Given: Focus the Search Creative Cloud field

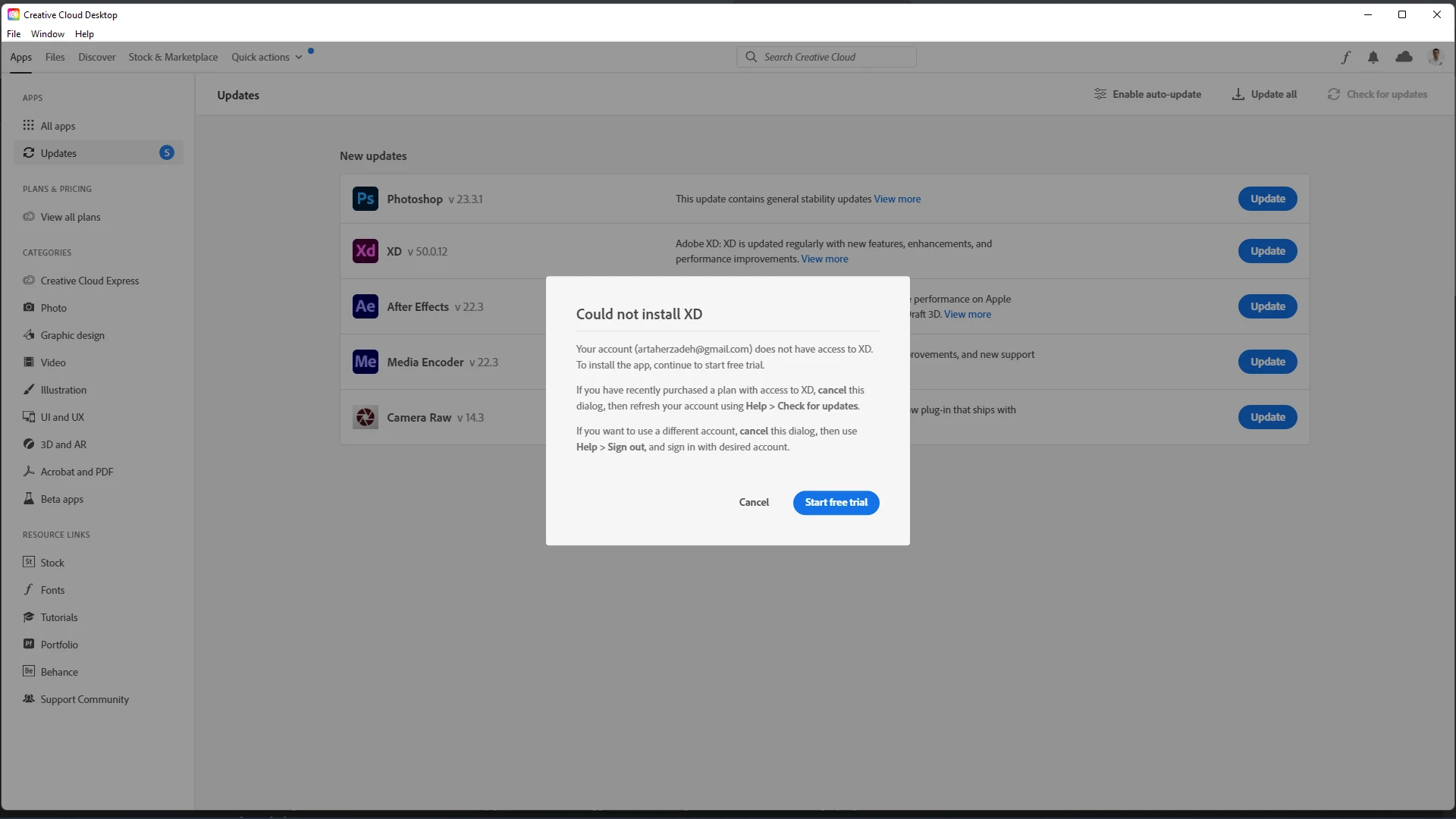Looking at the screenshot, I should coord(834,57).
